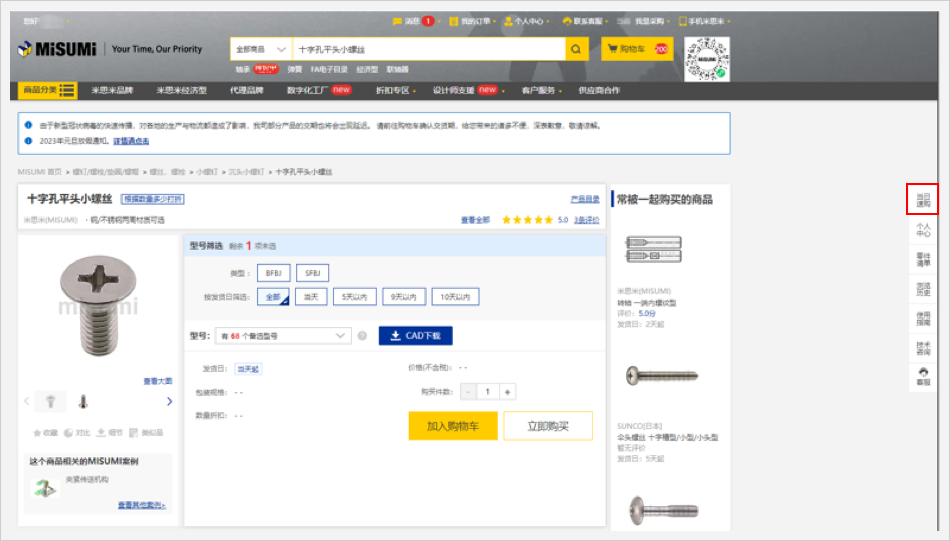
Task: Click the help question mark beside 型号
Action: (362, 336)
